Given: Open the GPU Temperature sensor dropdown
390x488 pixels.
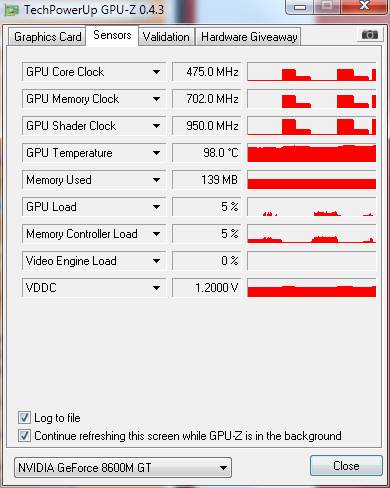Looking at the screenshot, I should pos(156,153).
